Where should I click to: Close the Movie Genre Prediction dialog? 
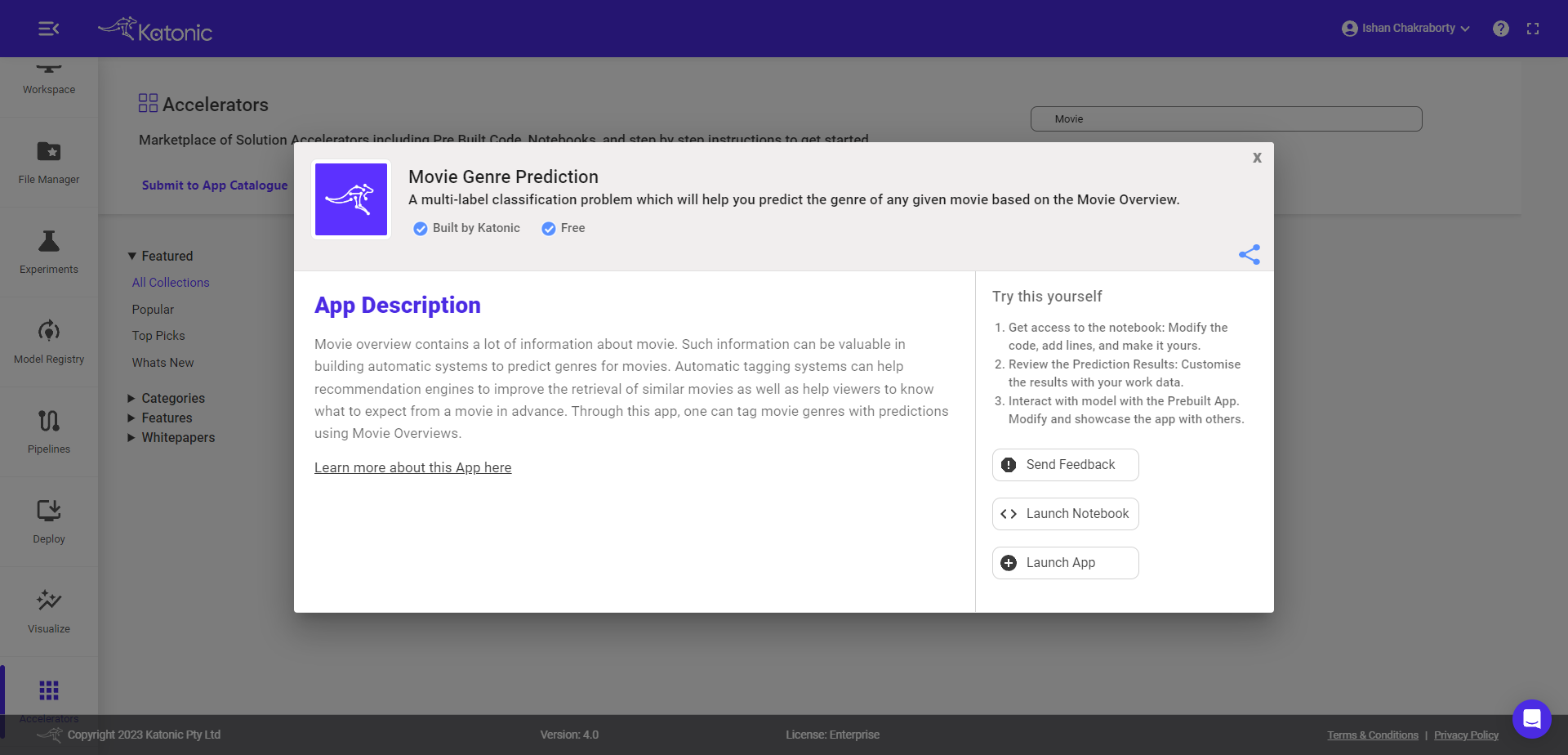[1257, 158]
